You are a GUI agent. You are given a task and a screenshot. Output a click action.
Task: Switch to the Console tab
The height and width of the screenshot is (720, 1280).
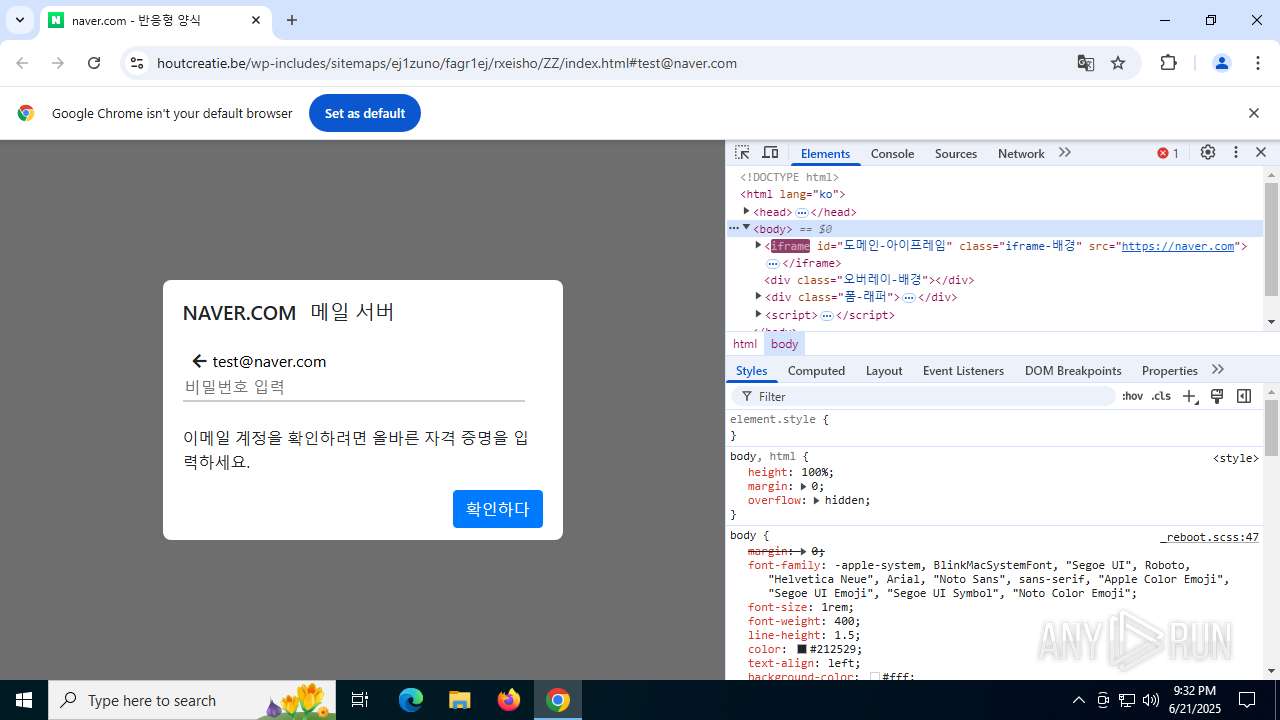click(892, 154)
